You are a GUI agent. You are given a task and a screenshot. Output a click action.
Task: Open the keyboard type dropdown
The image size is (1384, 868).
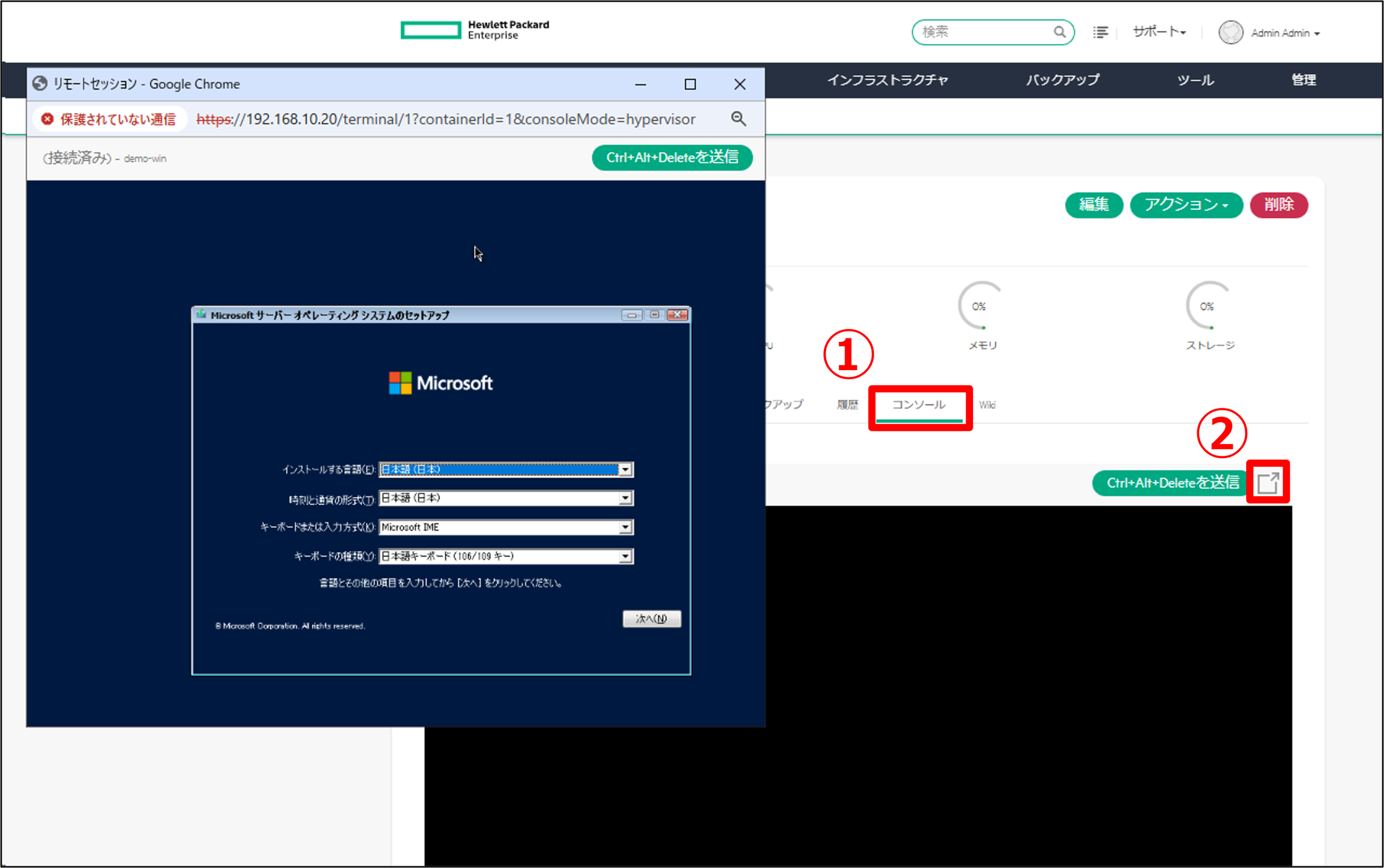[x=625, y=556]
